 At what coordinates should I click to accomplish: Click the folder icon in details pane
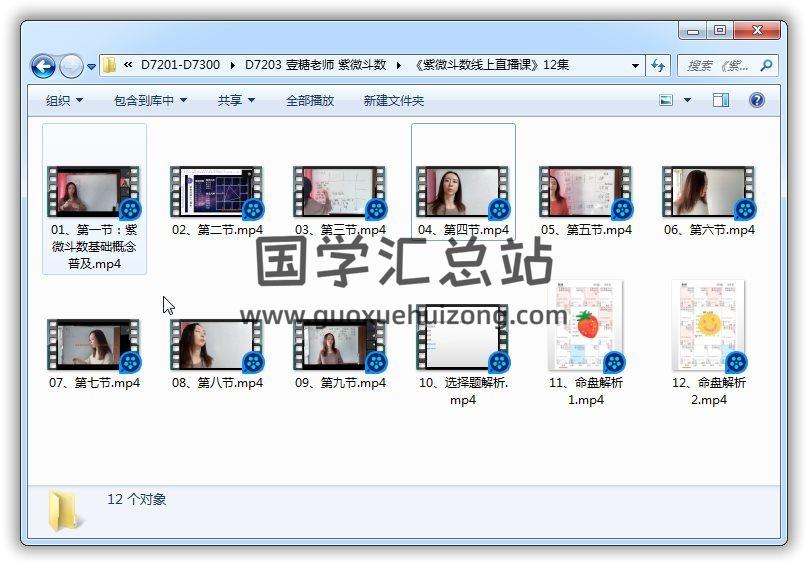click(65, 511)
